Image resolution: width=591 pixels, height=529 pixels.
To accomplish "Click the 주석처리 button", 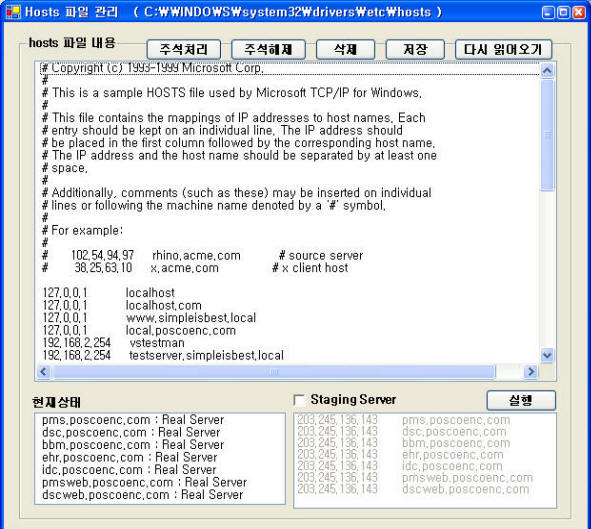I will pos(184,49).
